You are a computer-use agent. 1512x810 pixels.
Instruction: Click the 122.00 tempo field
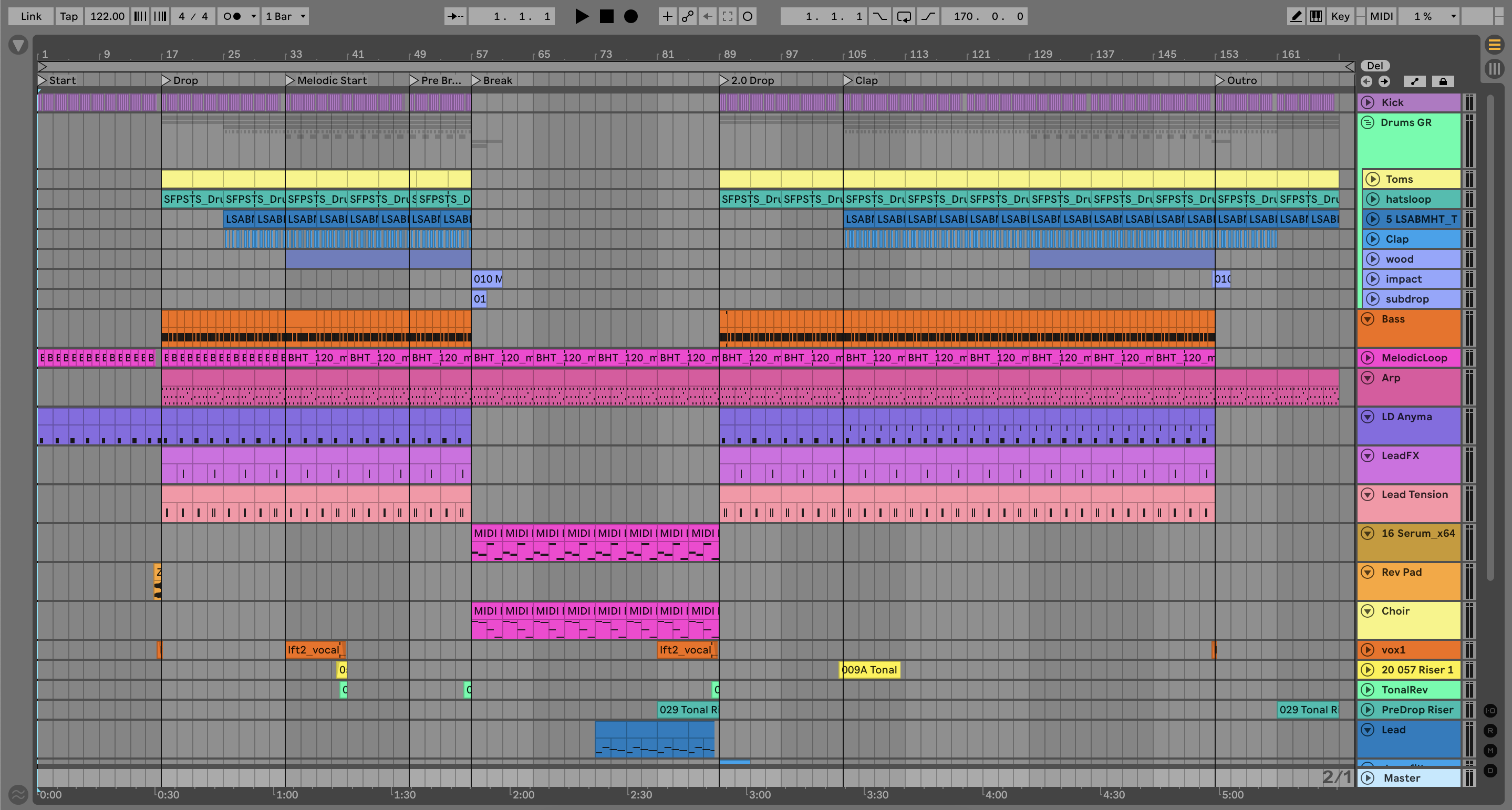[x=107, y=16]
